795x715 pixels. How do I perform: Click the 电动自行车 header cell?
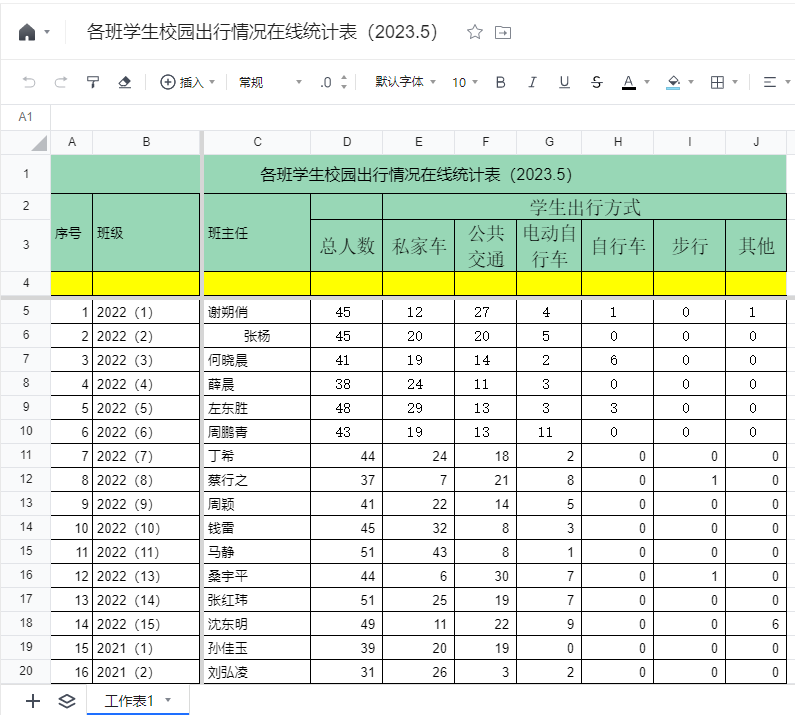point(549,246)
